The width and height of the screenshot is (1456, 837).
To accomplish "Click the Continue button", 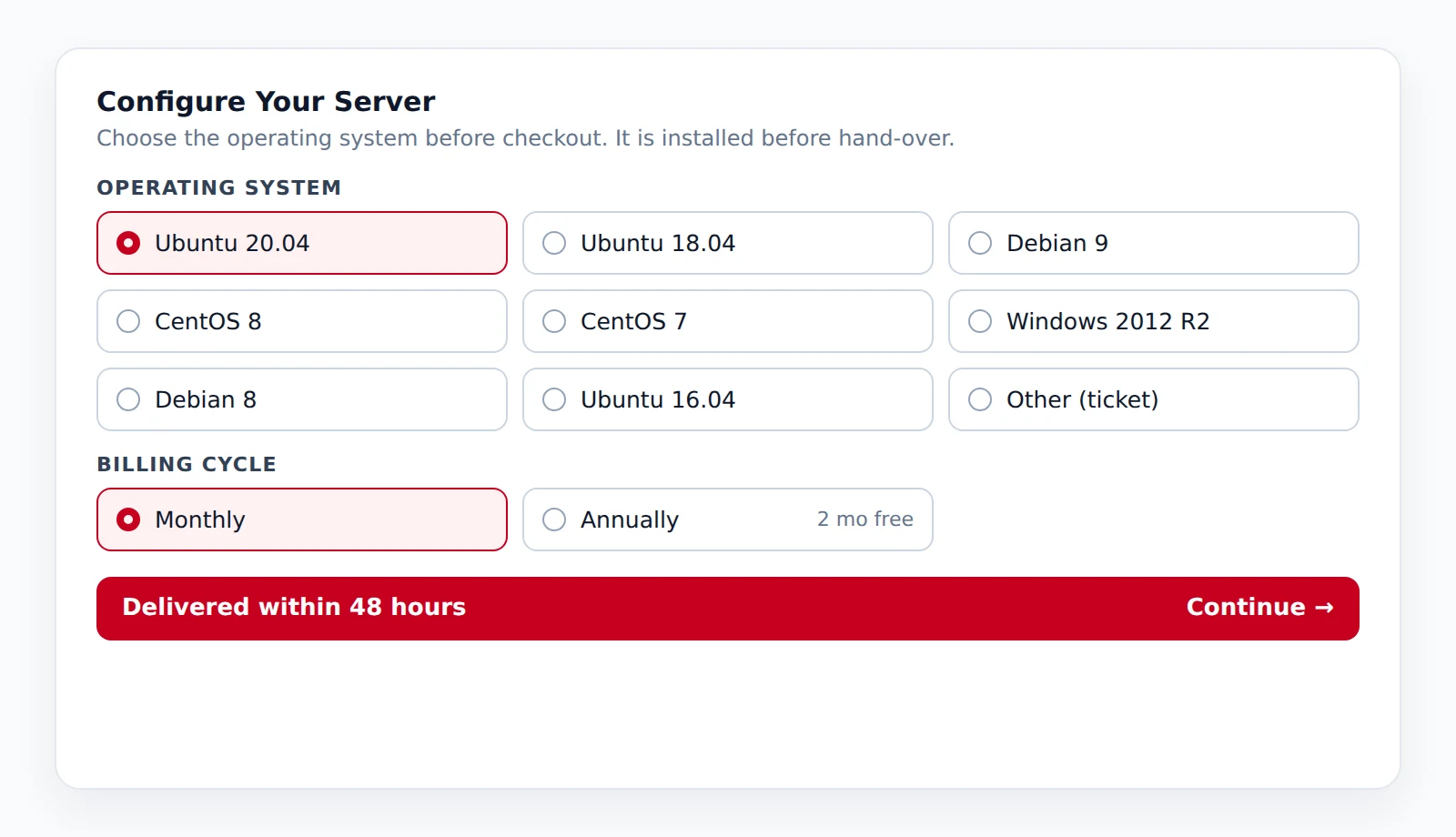I will pyautogui.click(x=728, y=609).
